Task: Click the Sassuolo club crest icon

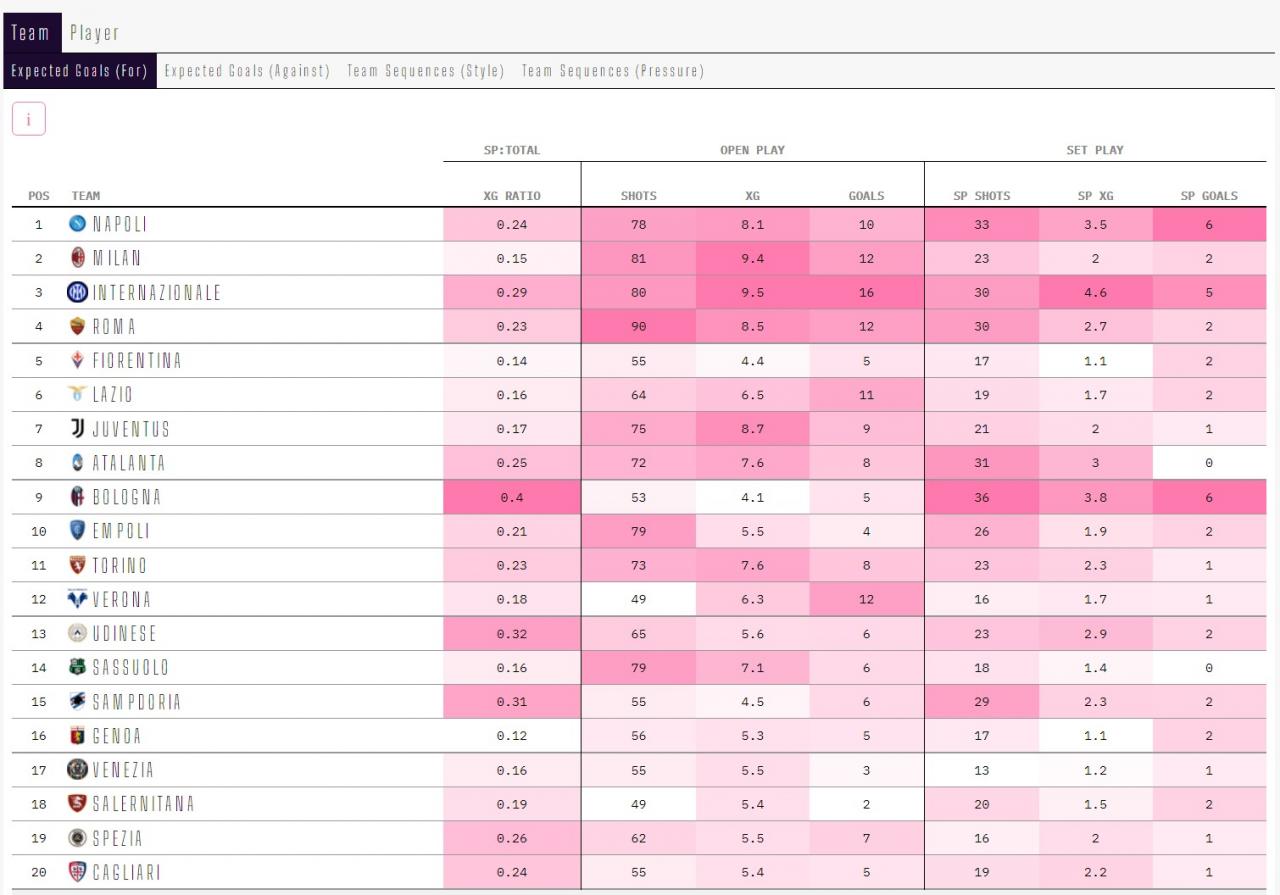Action: click(77, 666)
